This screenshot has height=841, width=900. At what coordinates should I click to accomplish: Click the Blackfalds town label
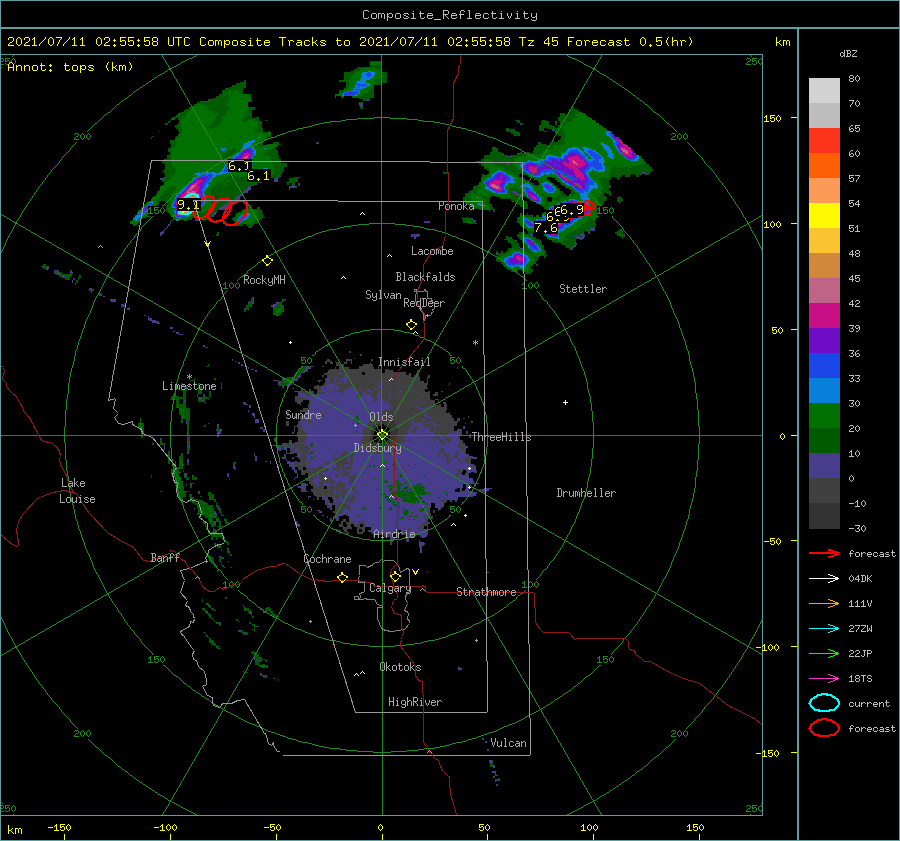point(425,277)
